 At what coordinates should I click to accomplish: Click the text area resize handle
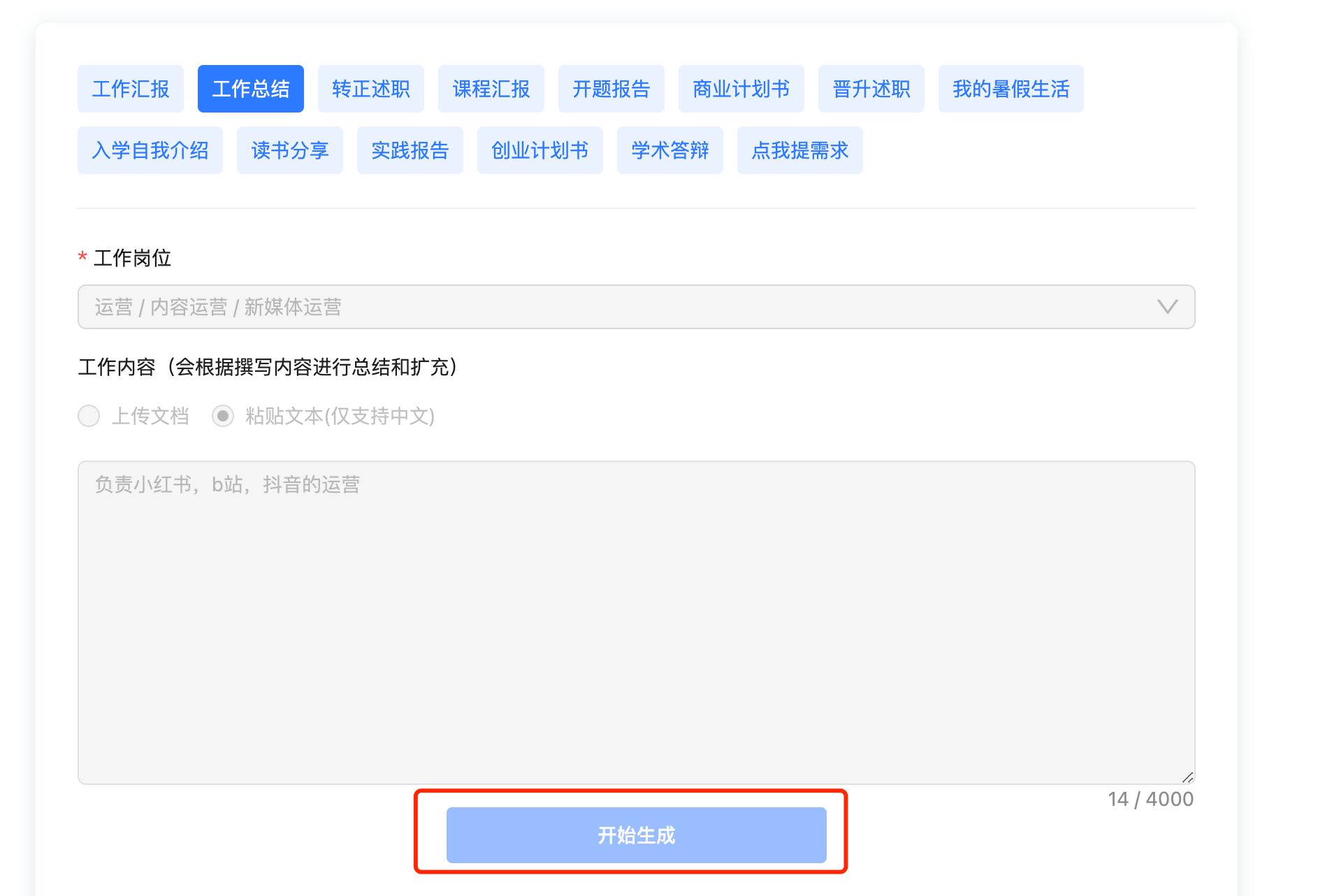tap(1187, 777)
